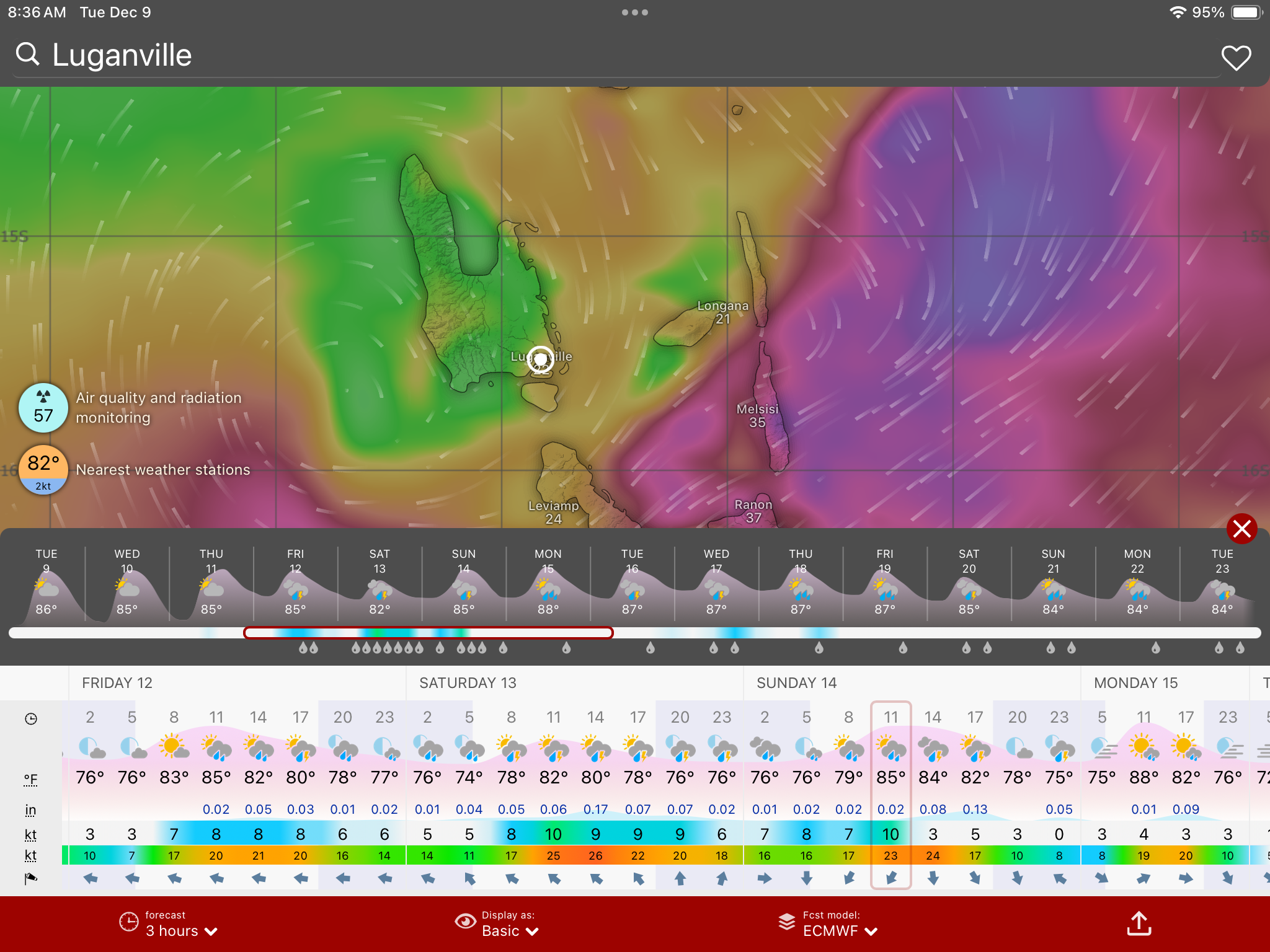The image size is (1270, 952).
Task: Close the forecast panel with red X
Action: [1241, 529]
